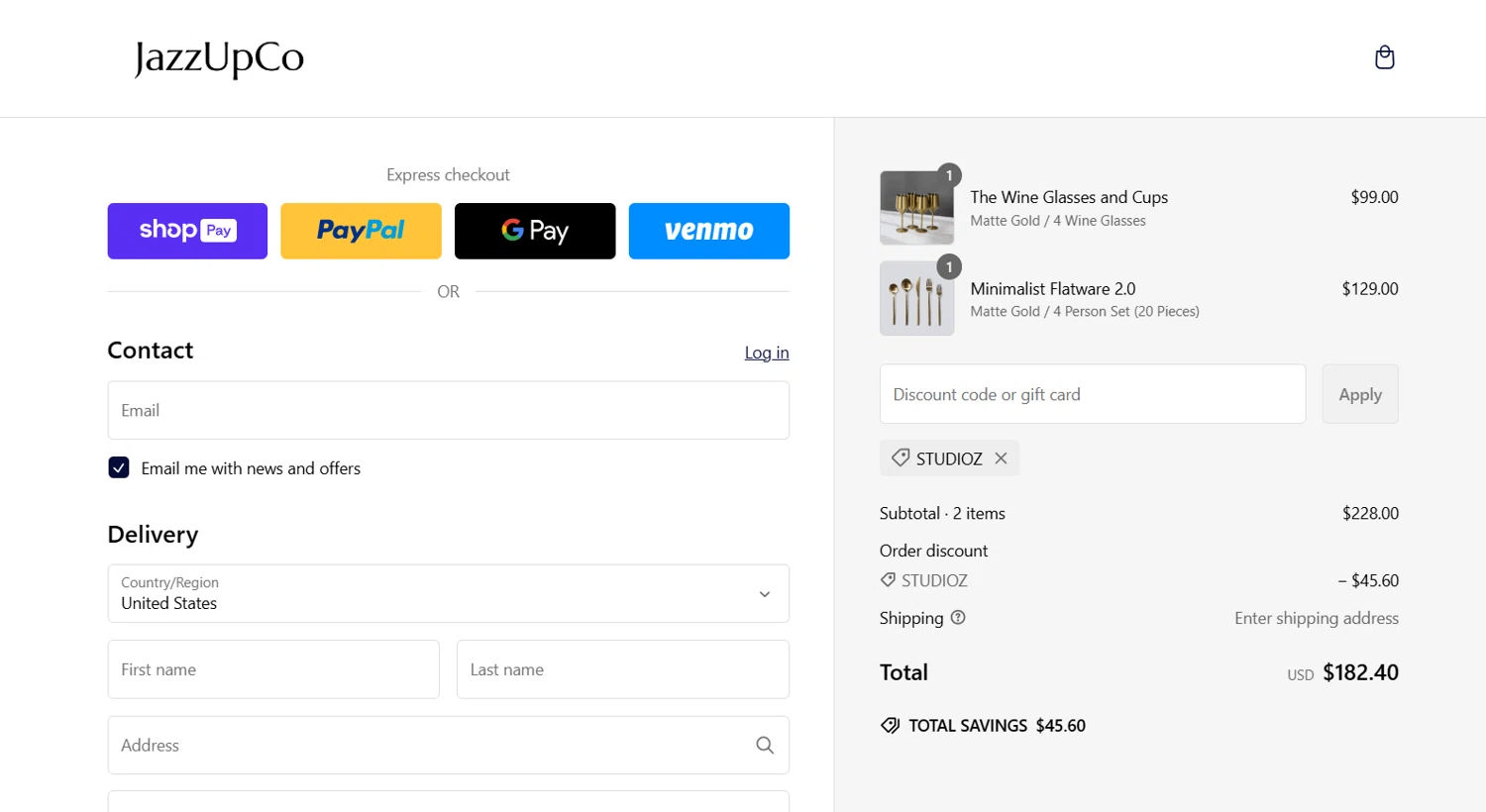The image size is (1486, 812).
Task: Click the $129.00 price
Action: [1370, 289]
